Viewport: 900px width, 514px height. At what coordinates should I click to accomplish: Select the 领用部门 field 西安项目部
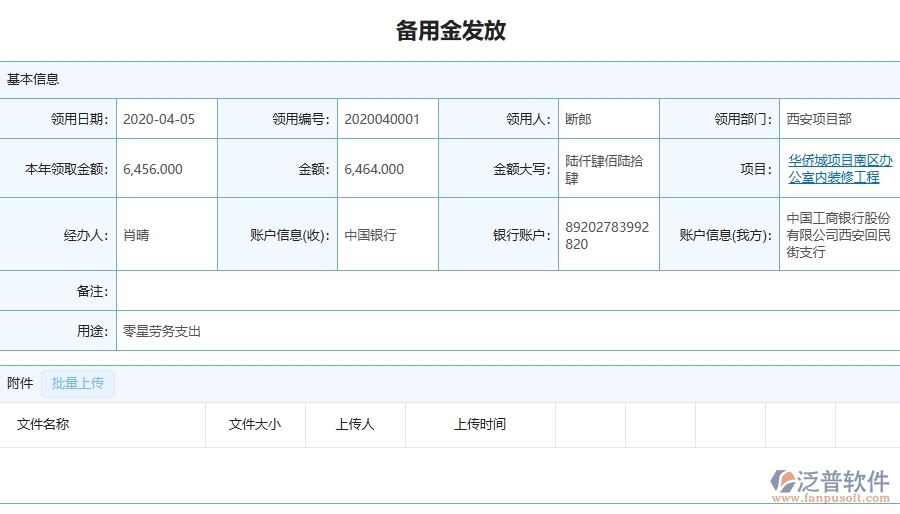coord(819,119)
